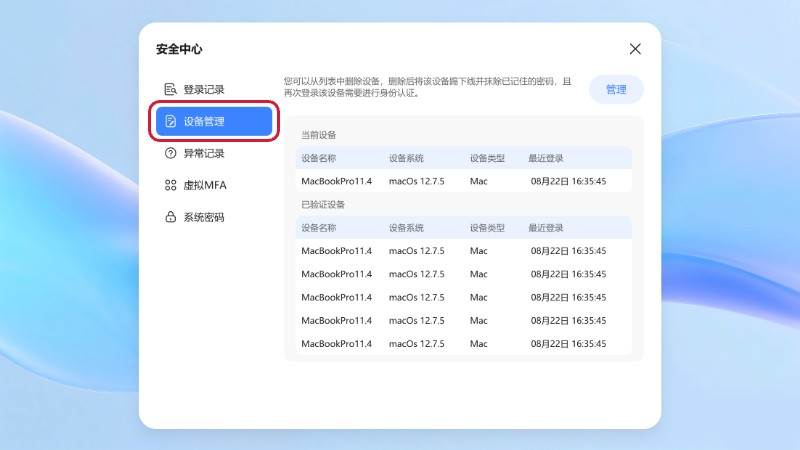Click the 设备管理 document icon

171,121
